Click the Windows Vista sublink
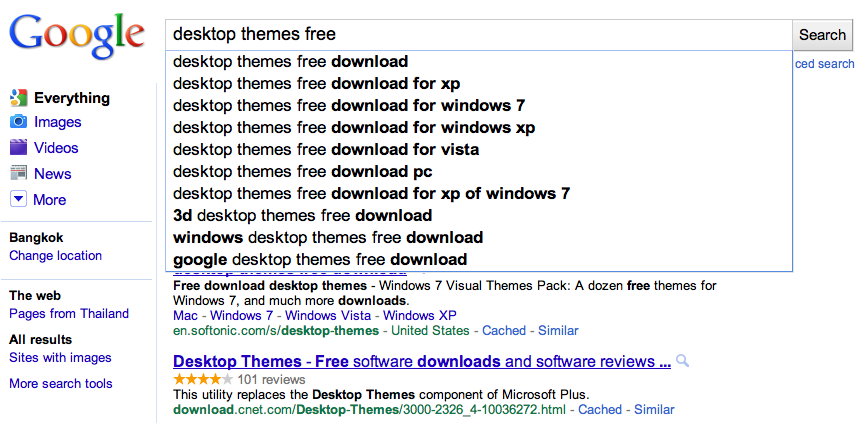 pyautogui.click(x=328, y=315)
